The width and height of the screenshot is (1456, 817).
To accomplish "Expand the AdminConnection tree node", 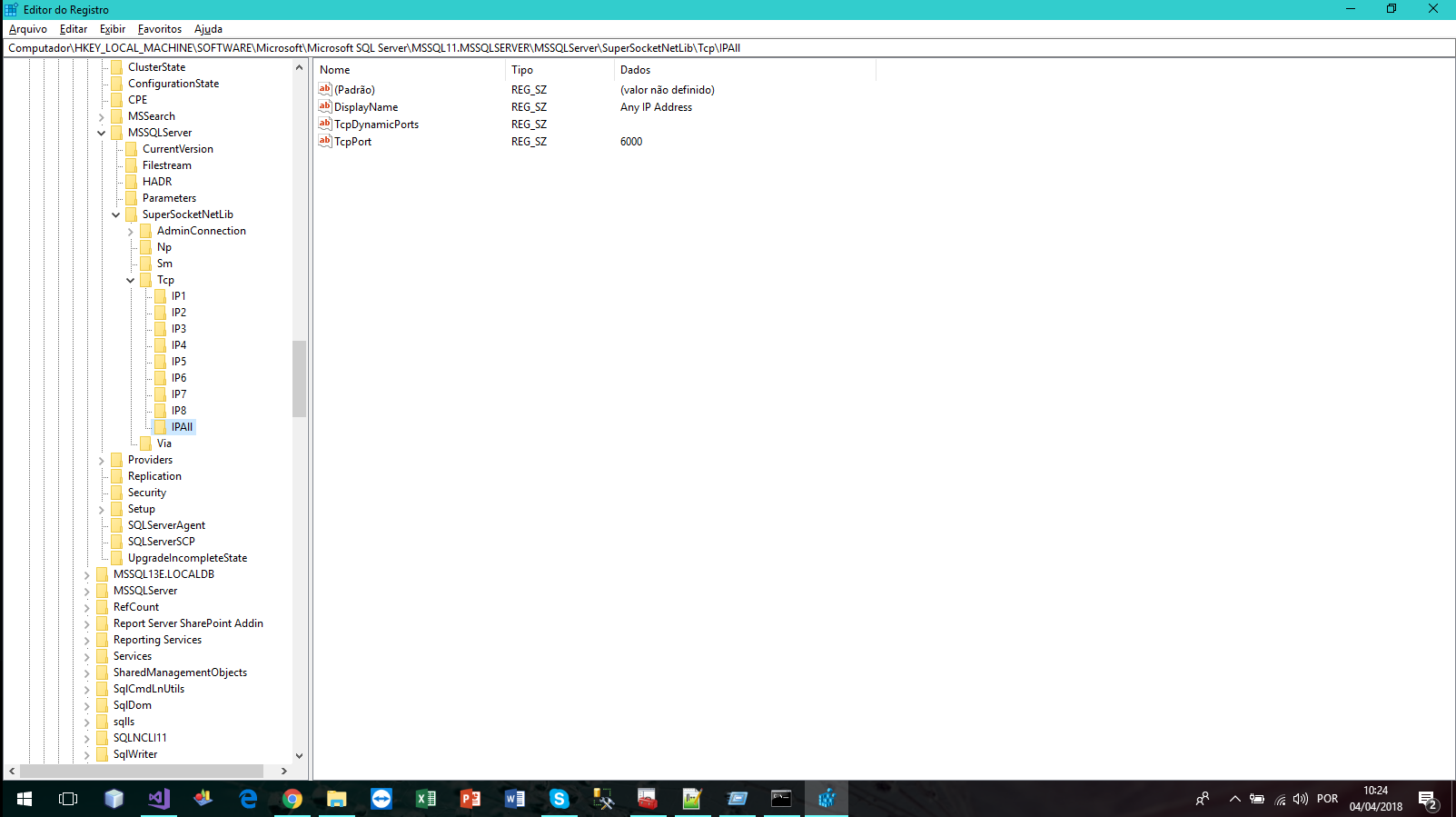I will (x=130, y=231).
